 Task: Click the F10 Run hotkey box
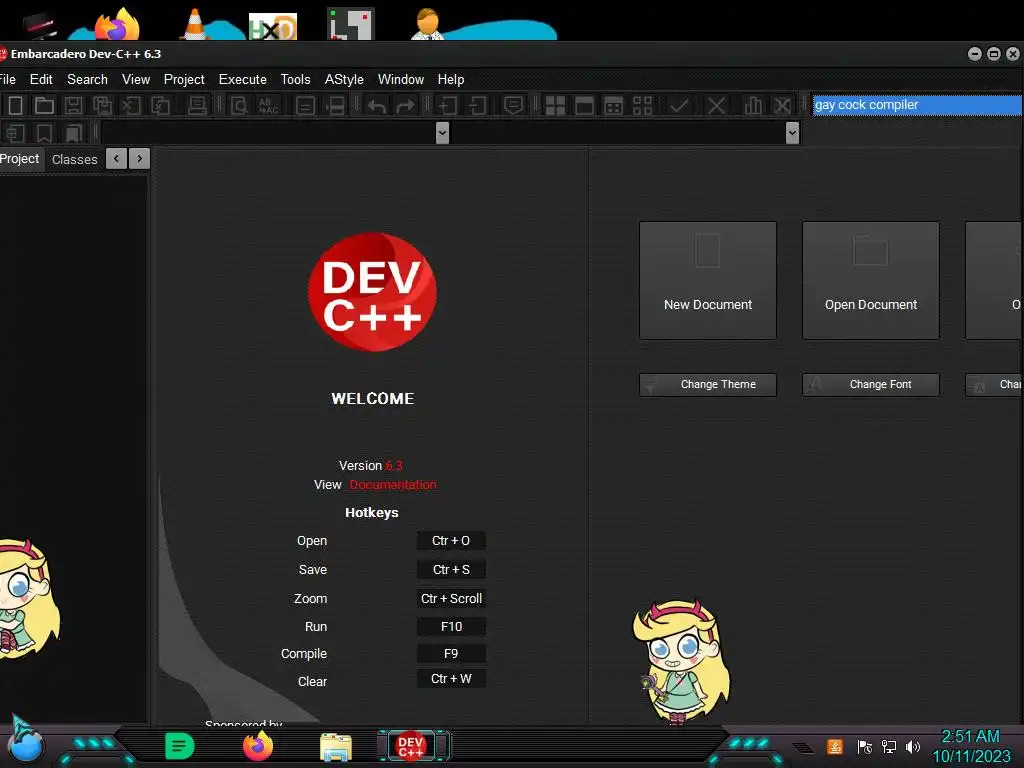(451, 627)
